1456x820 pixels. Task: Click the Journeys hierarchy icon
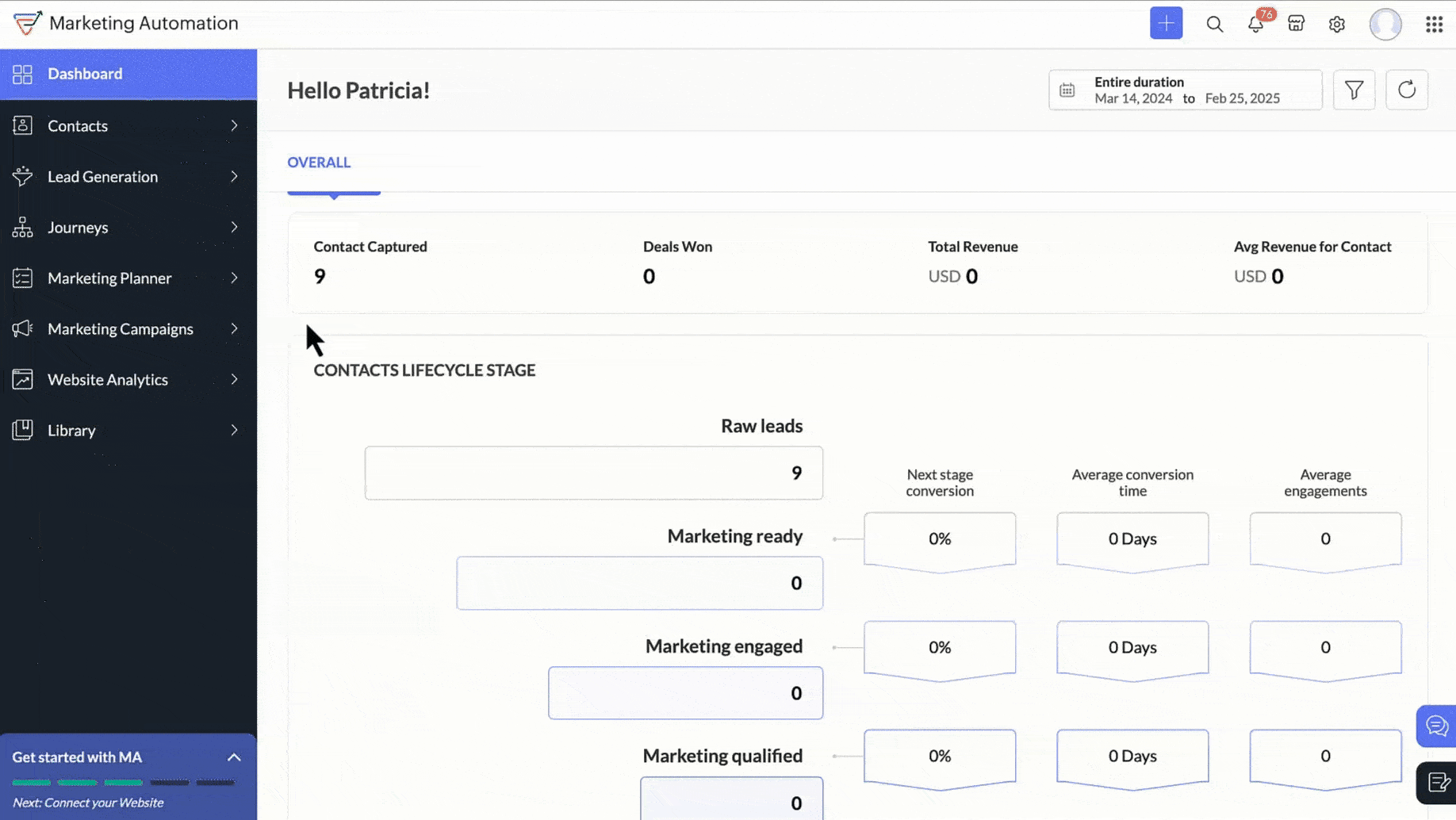click(22, 227)
